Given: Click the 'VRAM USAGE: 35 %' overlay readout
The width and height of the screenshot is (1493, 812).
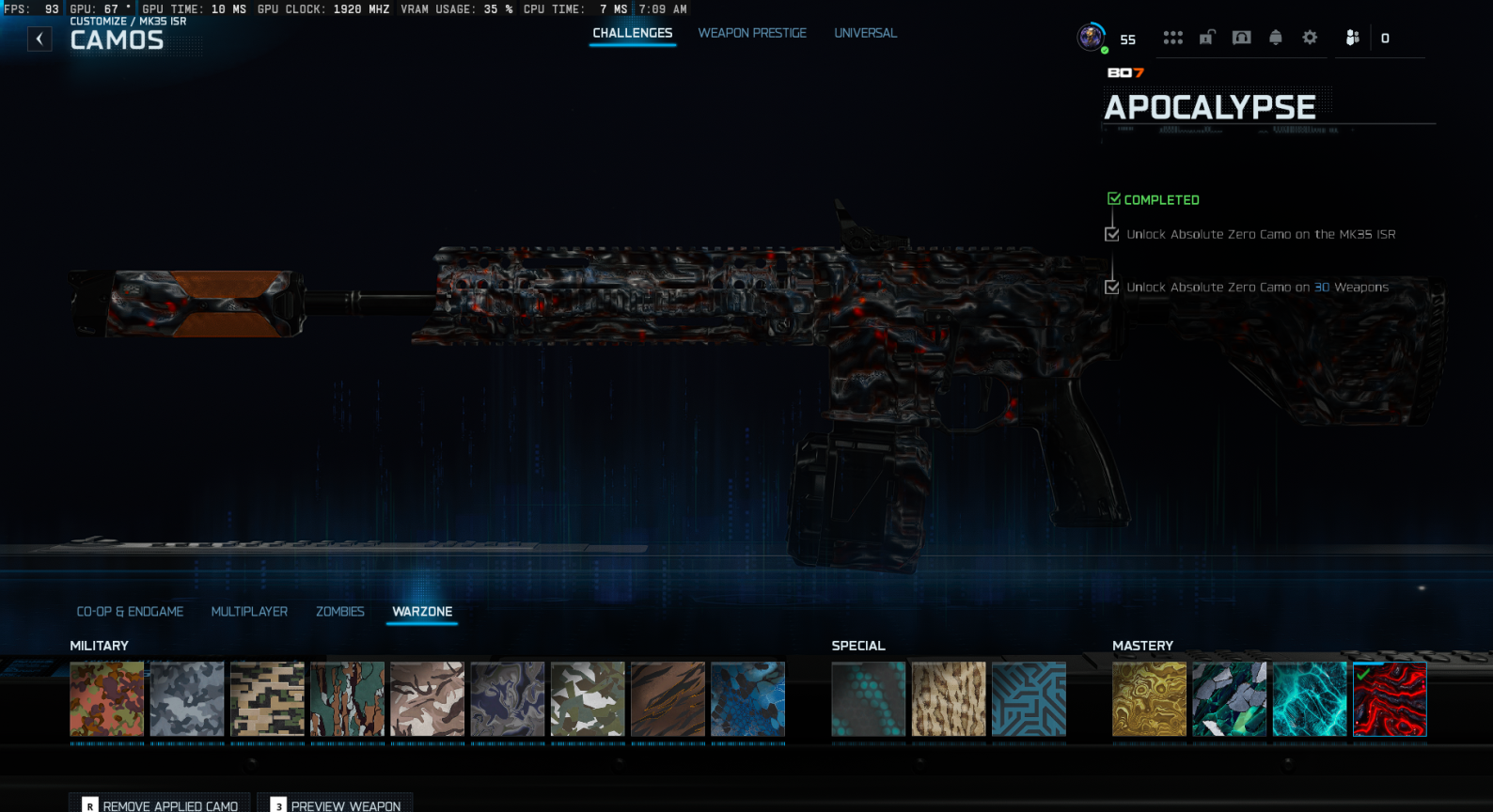Looking at the screenshot, I should coord(457,8).
